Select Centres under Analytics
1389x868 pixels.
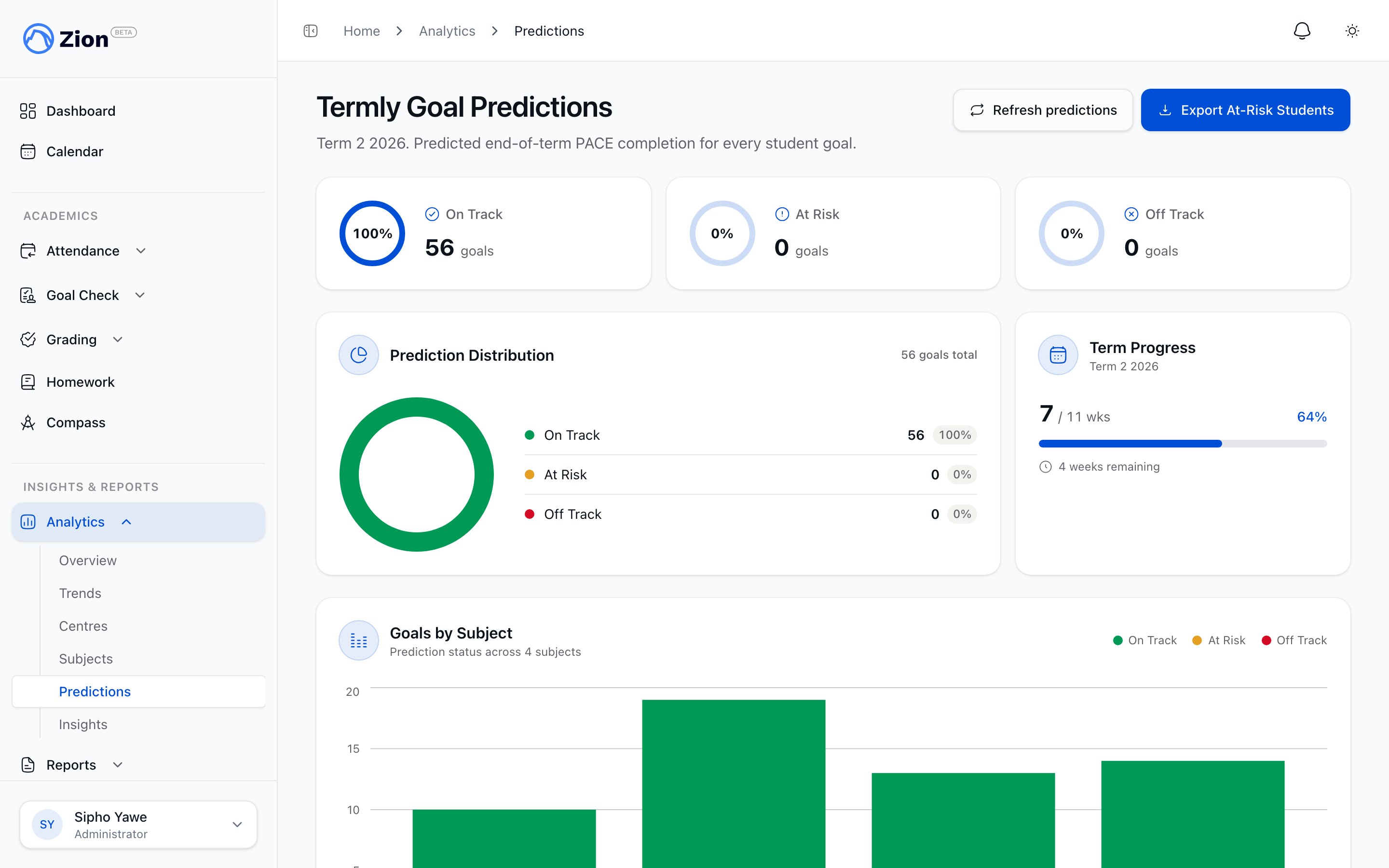click(83, 626)
